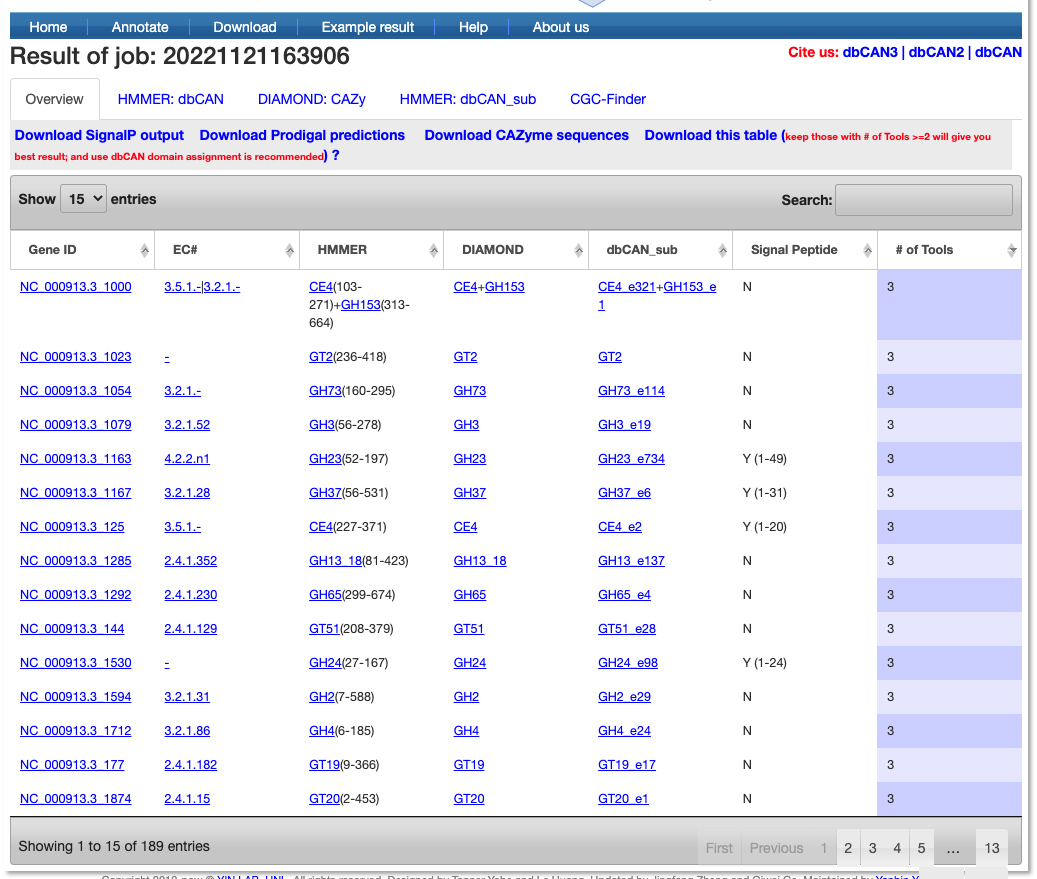This screenshot has width=1037, height=879.
Task: Go to page 2 of results
Action: coord(848,848)
